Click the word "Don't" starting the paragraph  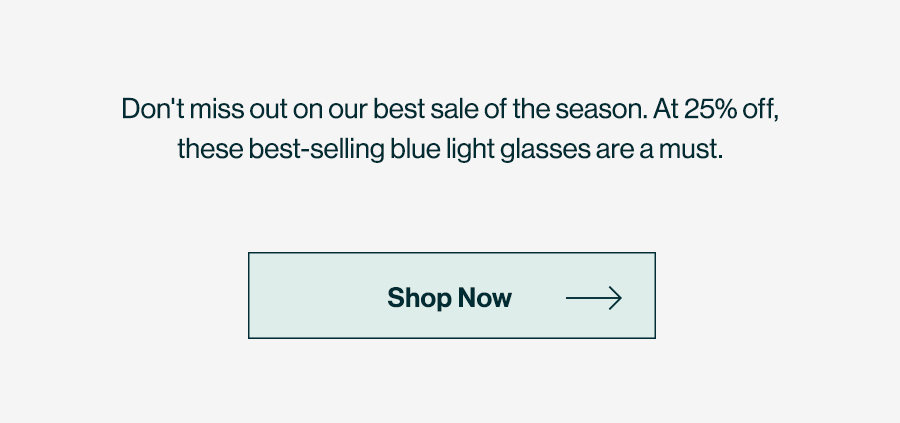click(153, 108)
